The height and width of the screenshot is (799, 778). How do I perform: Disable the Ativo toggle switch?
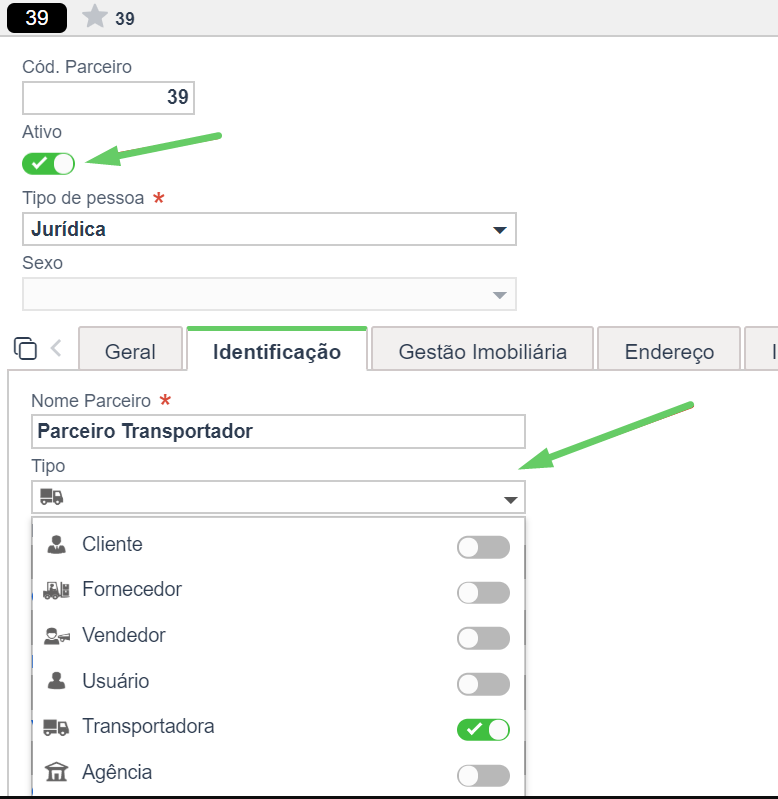[48, 164]
